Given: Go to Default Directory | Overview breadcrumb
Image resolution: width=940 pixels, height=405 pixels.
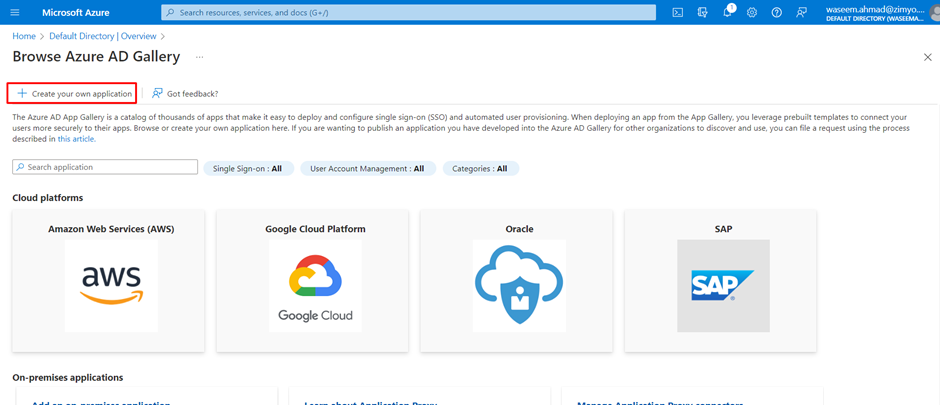Looking at the screenshot, I should click(x=103, y=36).
